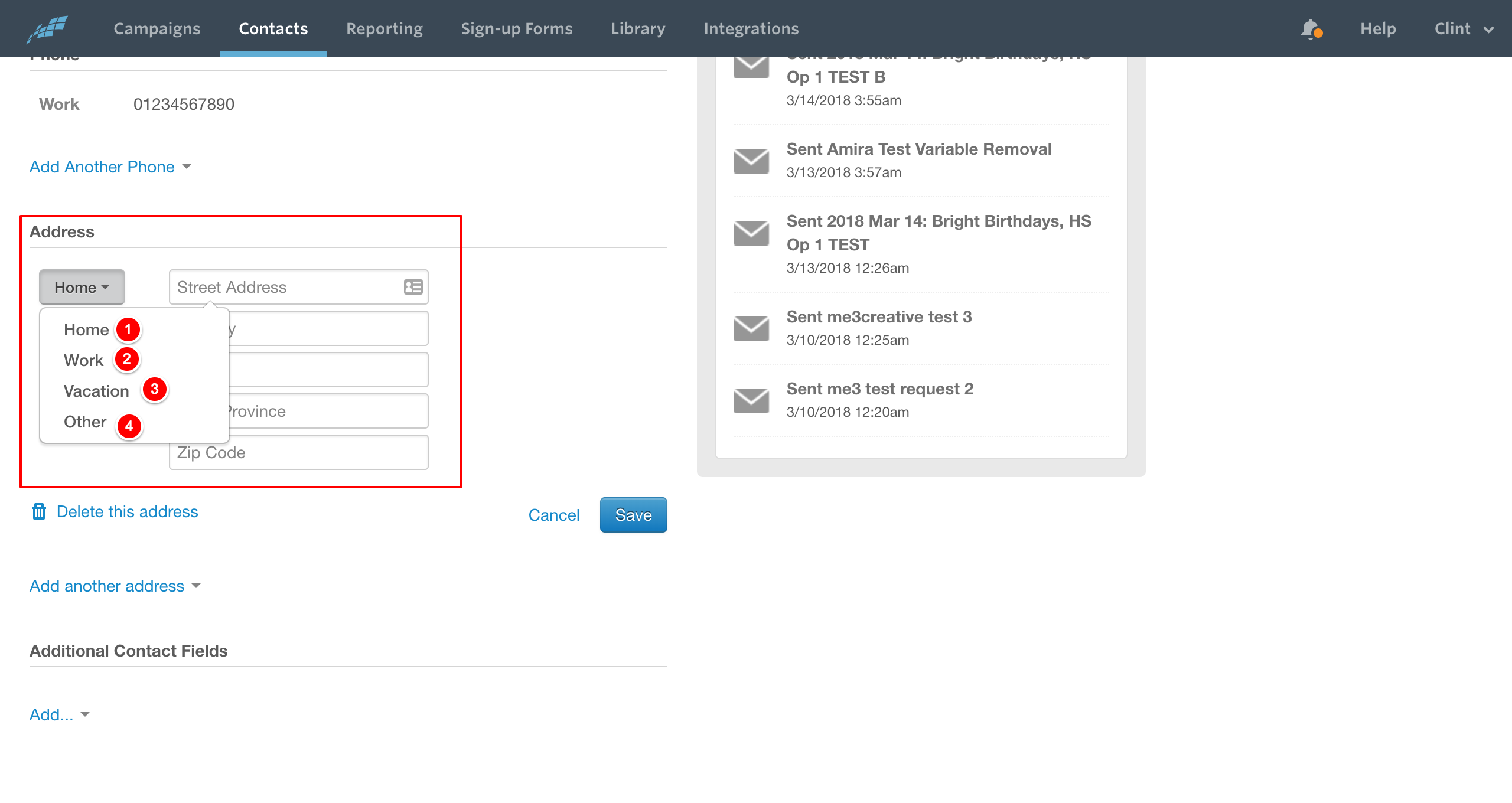Open the Add... additional fields dropdown
The height and width of the screenshot is (803, 1512).
tap(60, 714)
